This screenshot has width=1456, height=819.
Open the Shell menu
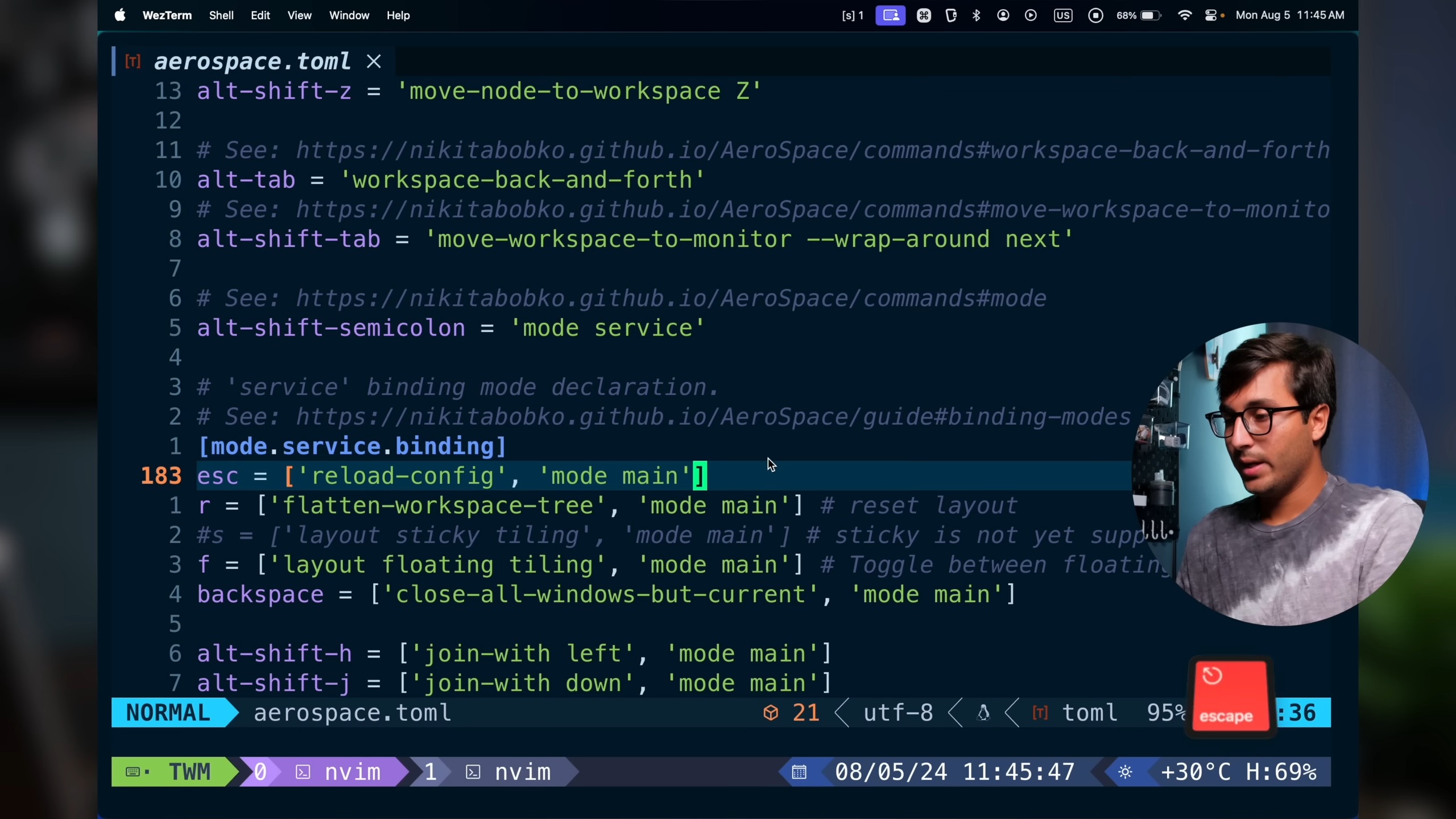click(x=221, y=15)
